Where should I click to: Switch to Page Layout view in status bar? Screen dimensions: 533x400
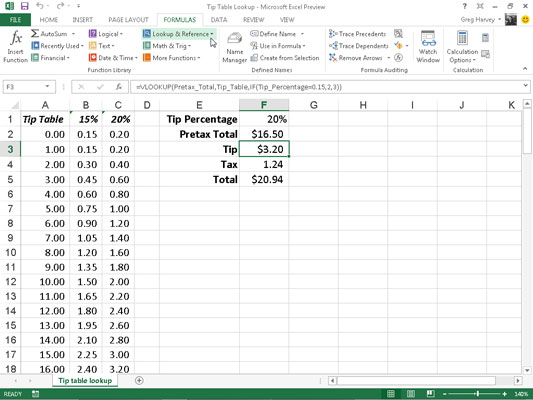point(411,394)
